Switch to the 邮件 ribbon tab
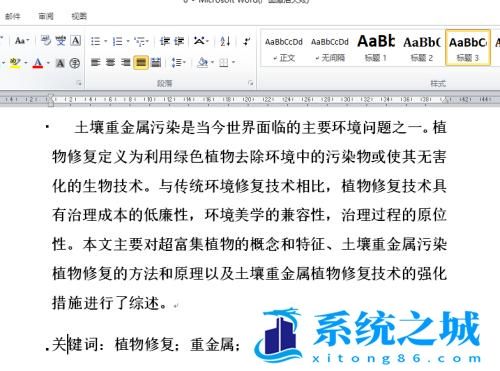500x371 pixels. point(13,16)
